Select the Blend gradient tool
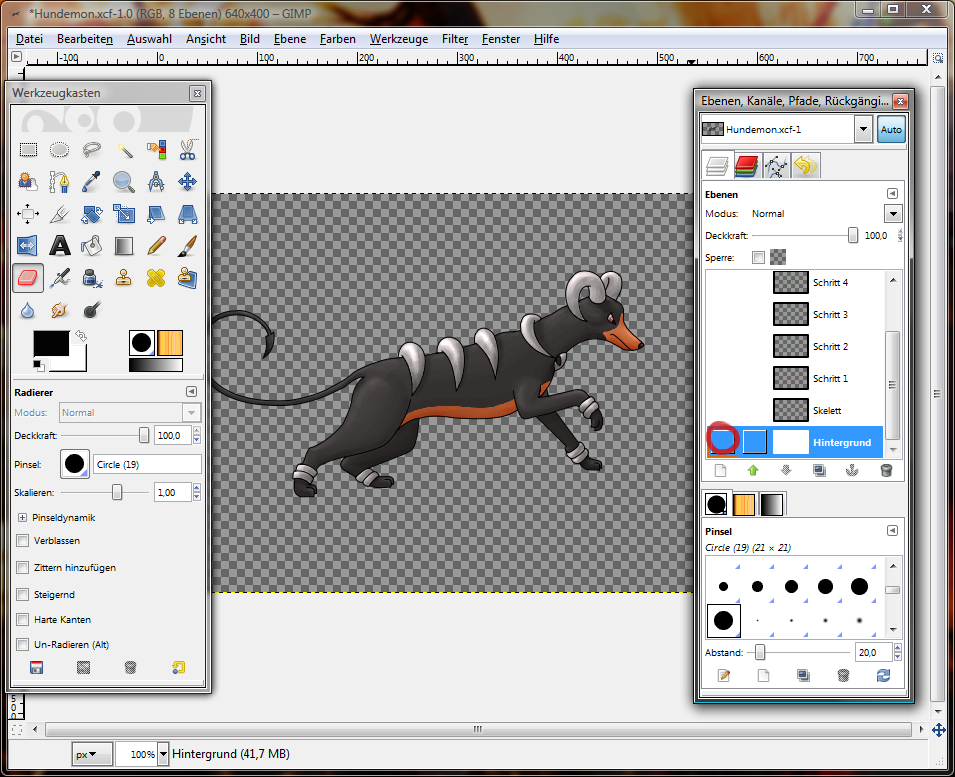This screenshot has width=955, height=777. [x=124, y=246]
